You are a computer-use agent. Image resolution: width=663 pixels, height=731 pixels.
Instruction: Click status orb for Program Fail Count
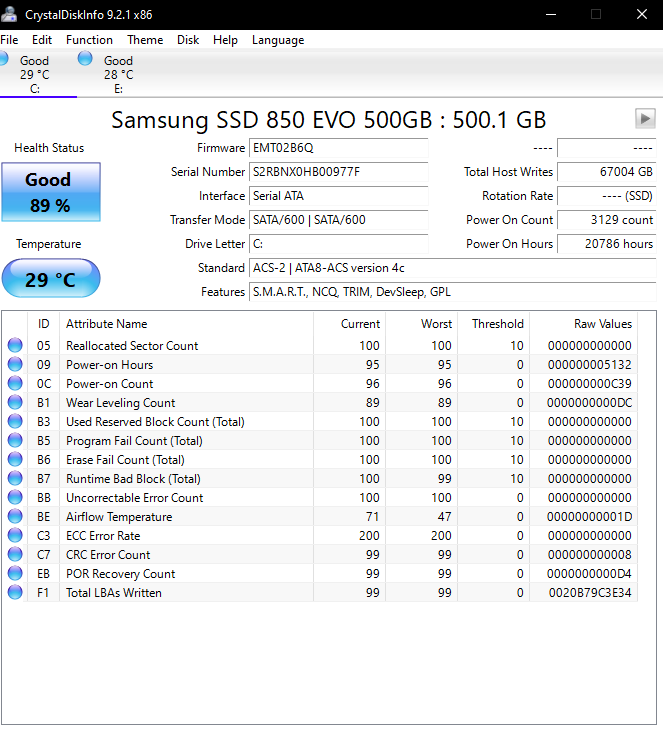point(15,440)
